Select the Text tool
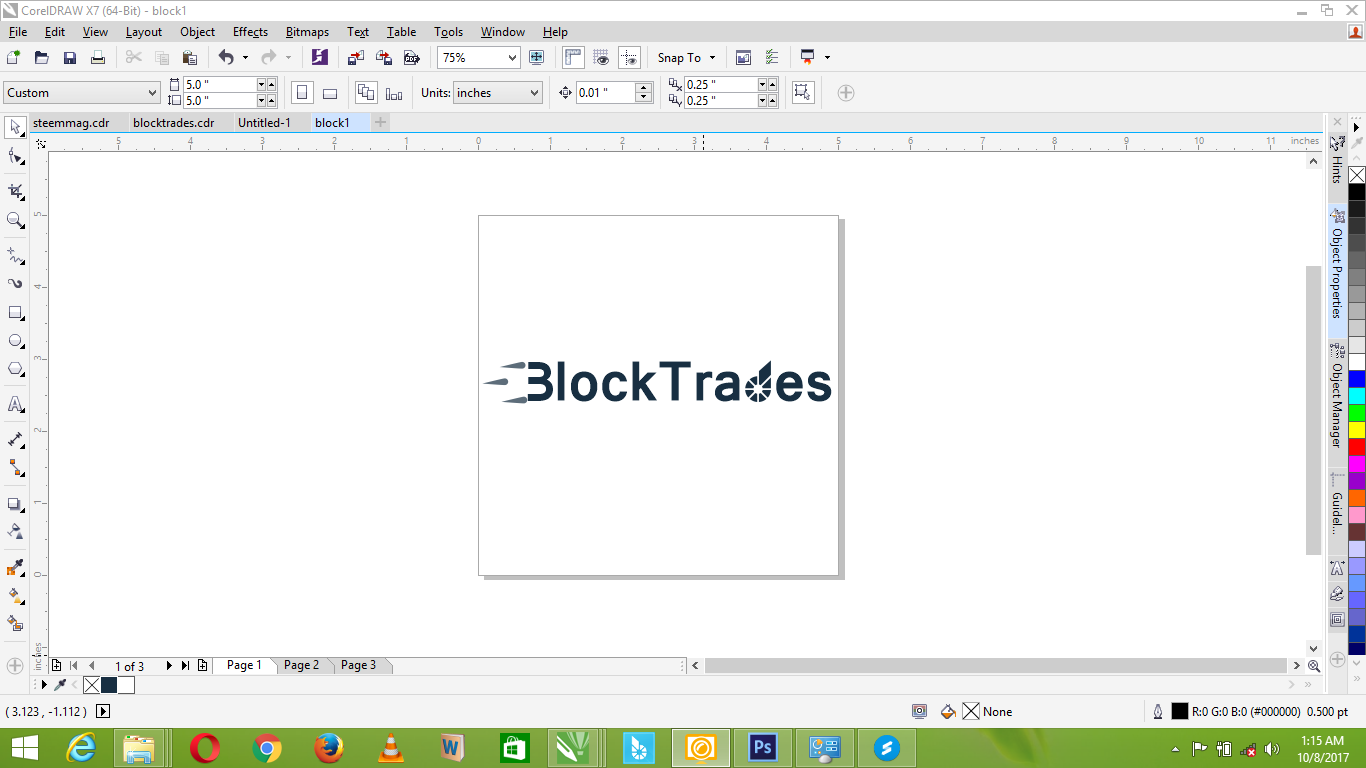Viewport: 1366px width, 768px height. click(15, 405)
